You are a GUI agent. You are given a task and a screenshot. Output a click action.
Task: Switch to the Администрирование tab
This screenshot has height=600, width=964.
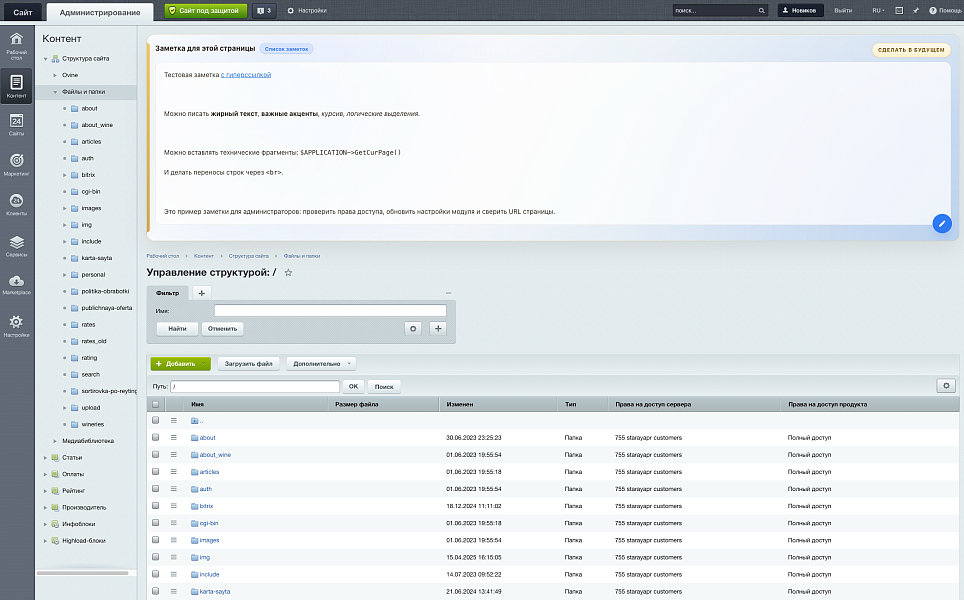point(100,12)
